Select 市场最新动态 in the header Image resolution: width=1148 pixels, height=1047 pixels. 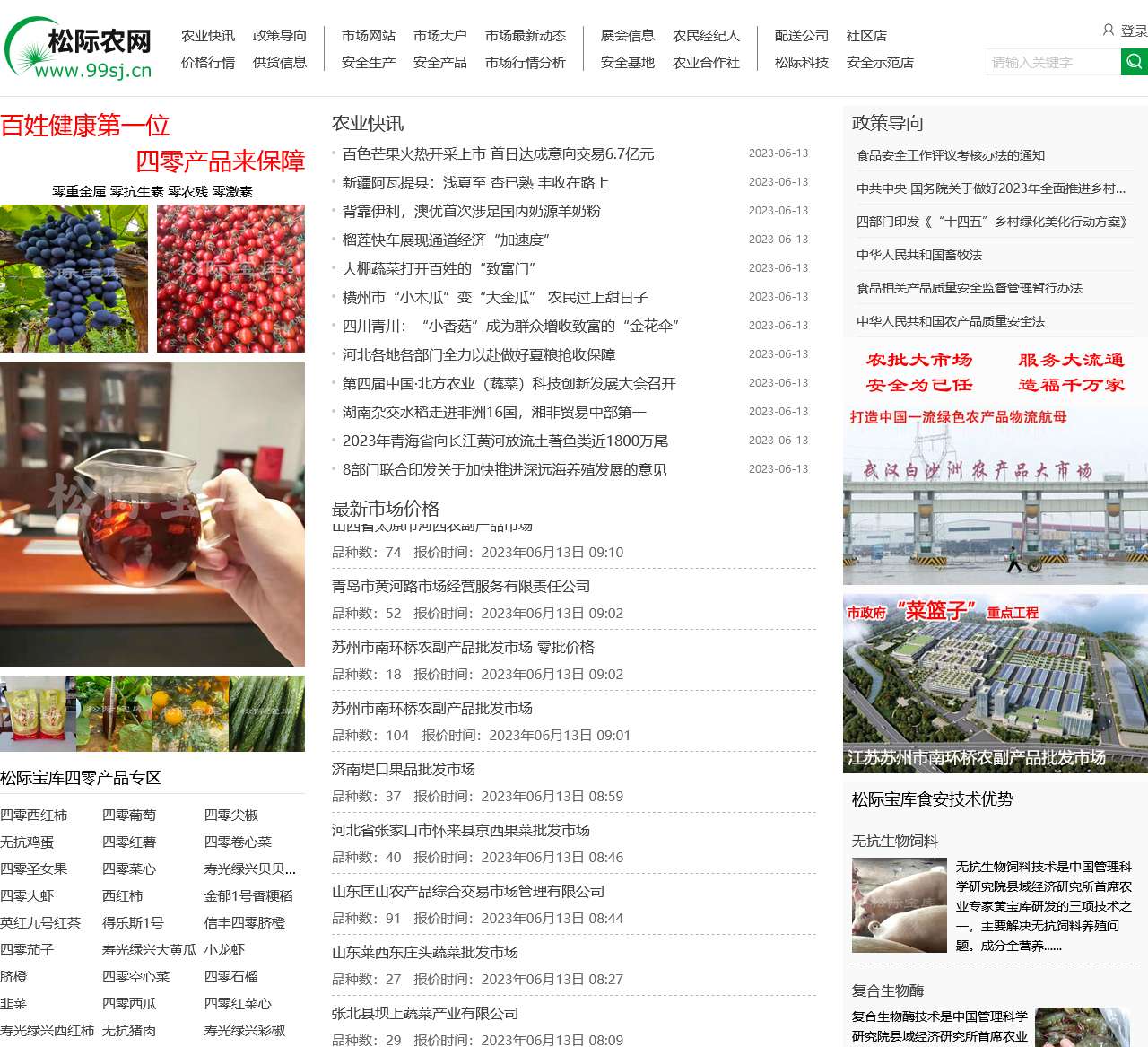coord(526,36)
